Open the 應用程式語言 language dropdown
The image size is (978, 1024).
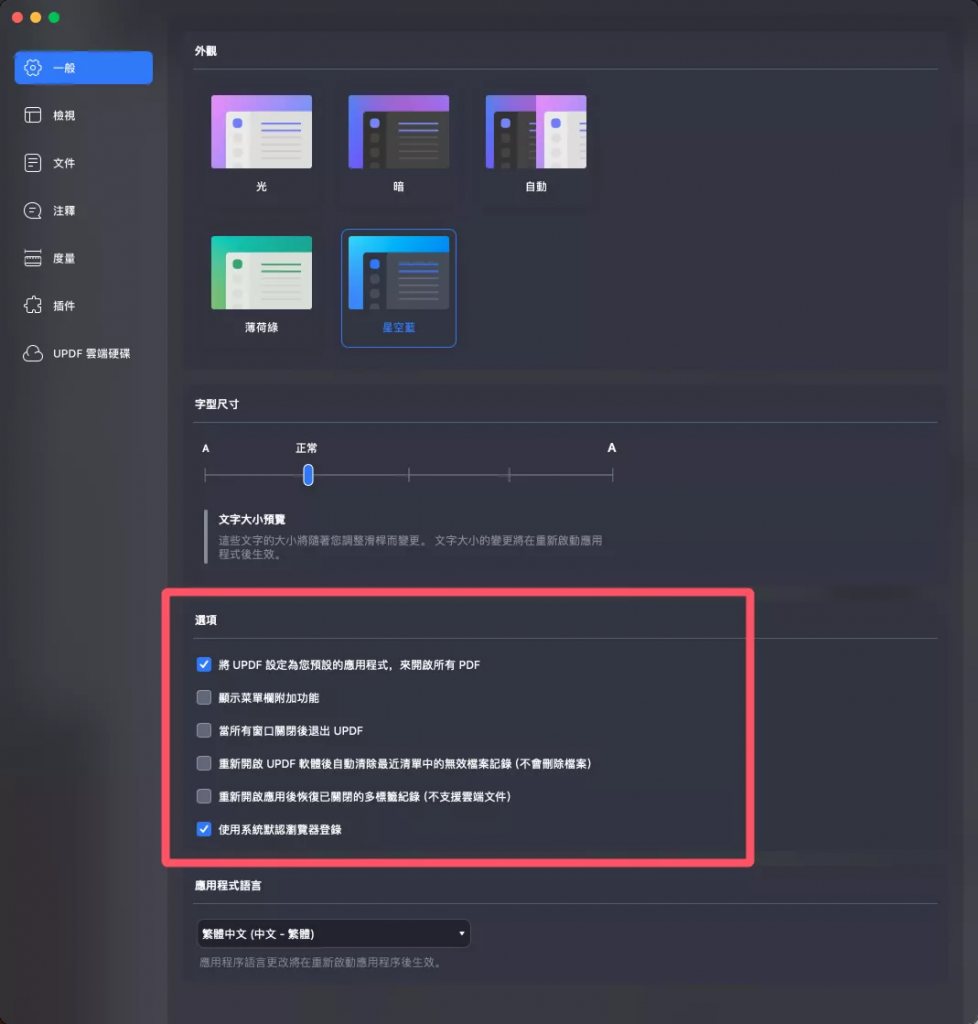point(333,934)
